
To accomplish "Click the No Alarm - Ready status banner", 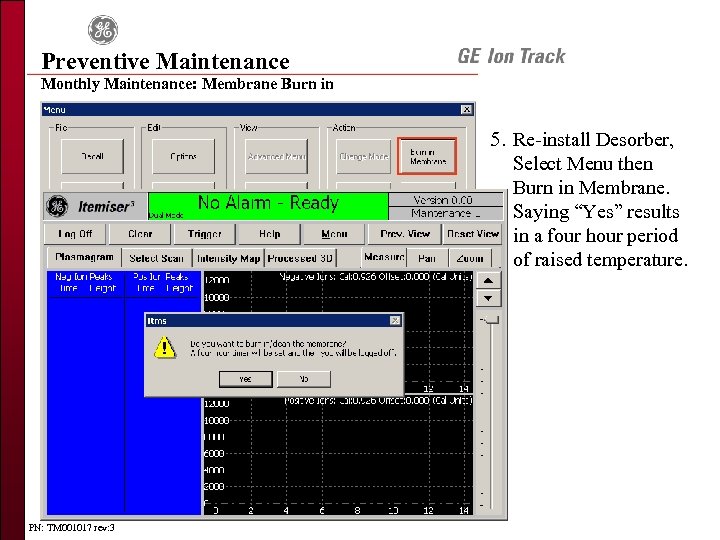I will (268, 206).
